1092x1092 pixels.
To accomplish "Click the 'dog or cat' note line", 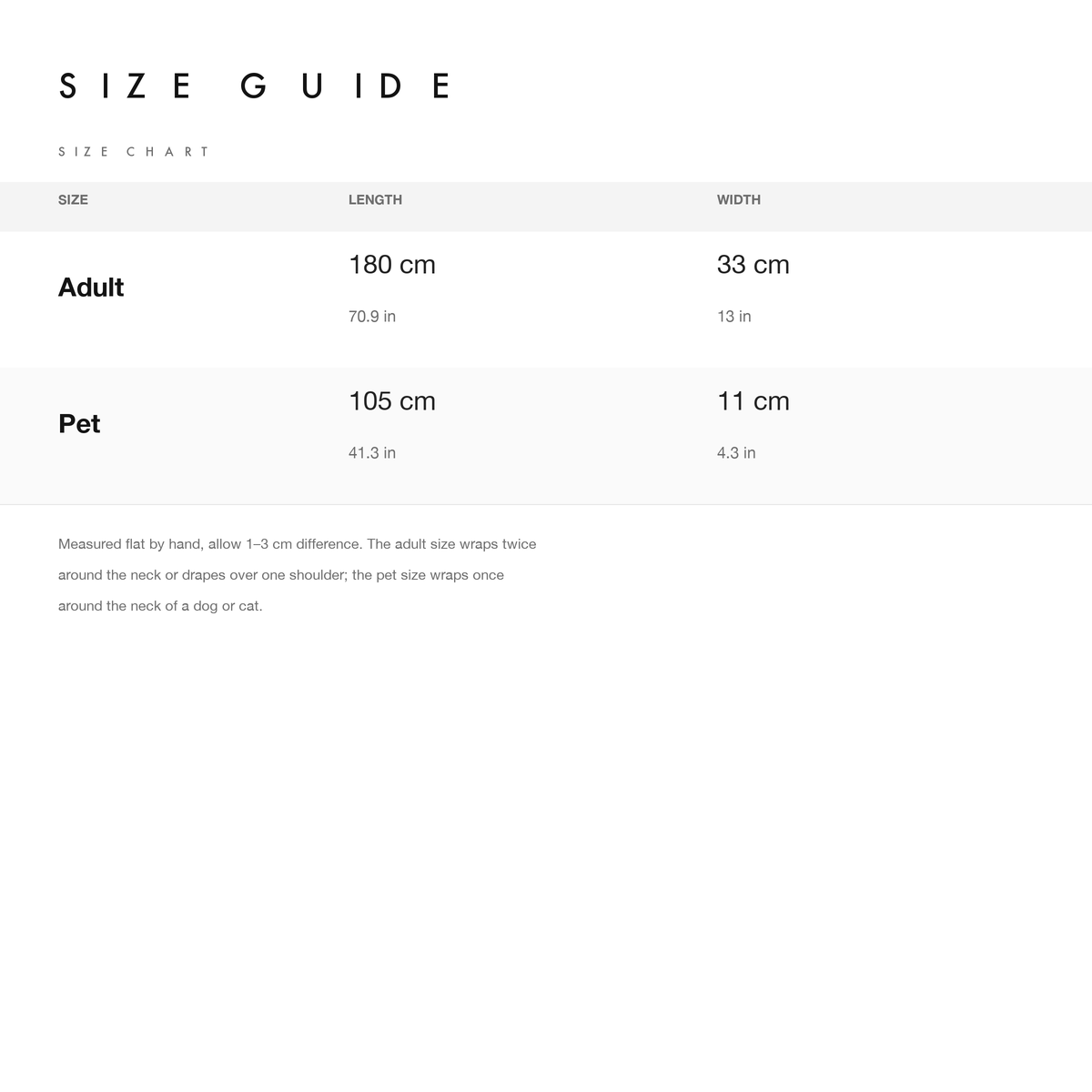I will 160,606.
